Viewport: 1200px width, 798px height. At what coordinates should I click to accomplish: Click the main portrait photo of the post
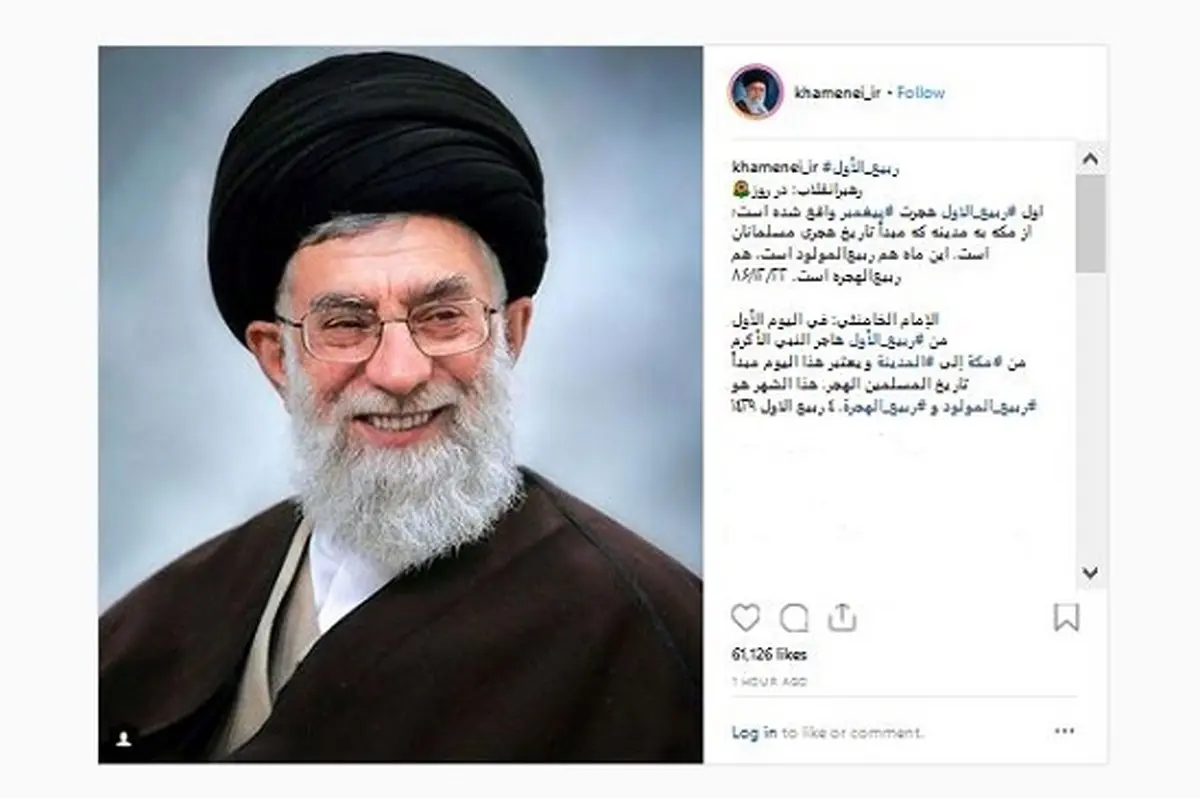(400, 404)
